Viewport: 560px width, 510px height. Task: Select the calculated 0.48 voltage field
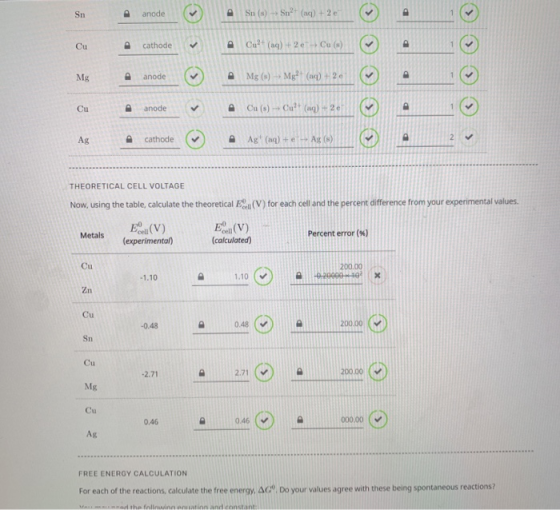(221, 325)
